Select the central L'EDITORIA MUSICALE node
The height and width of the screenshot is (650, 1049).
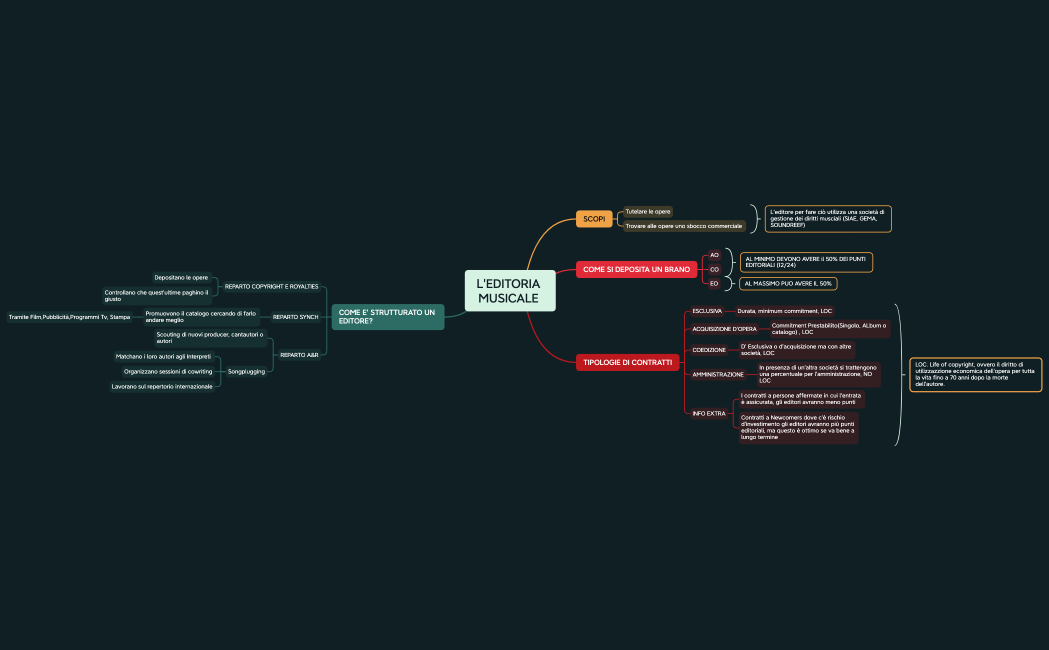[x=508, y=291]
